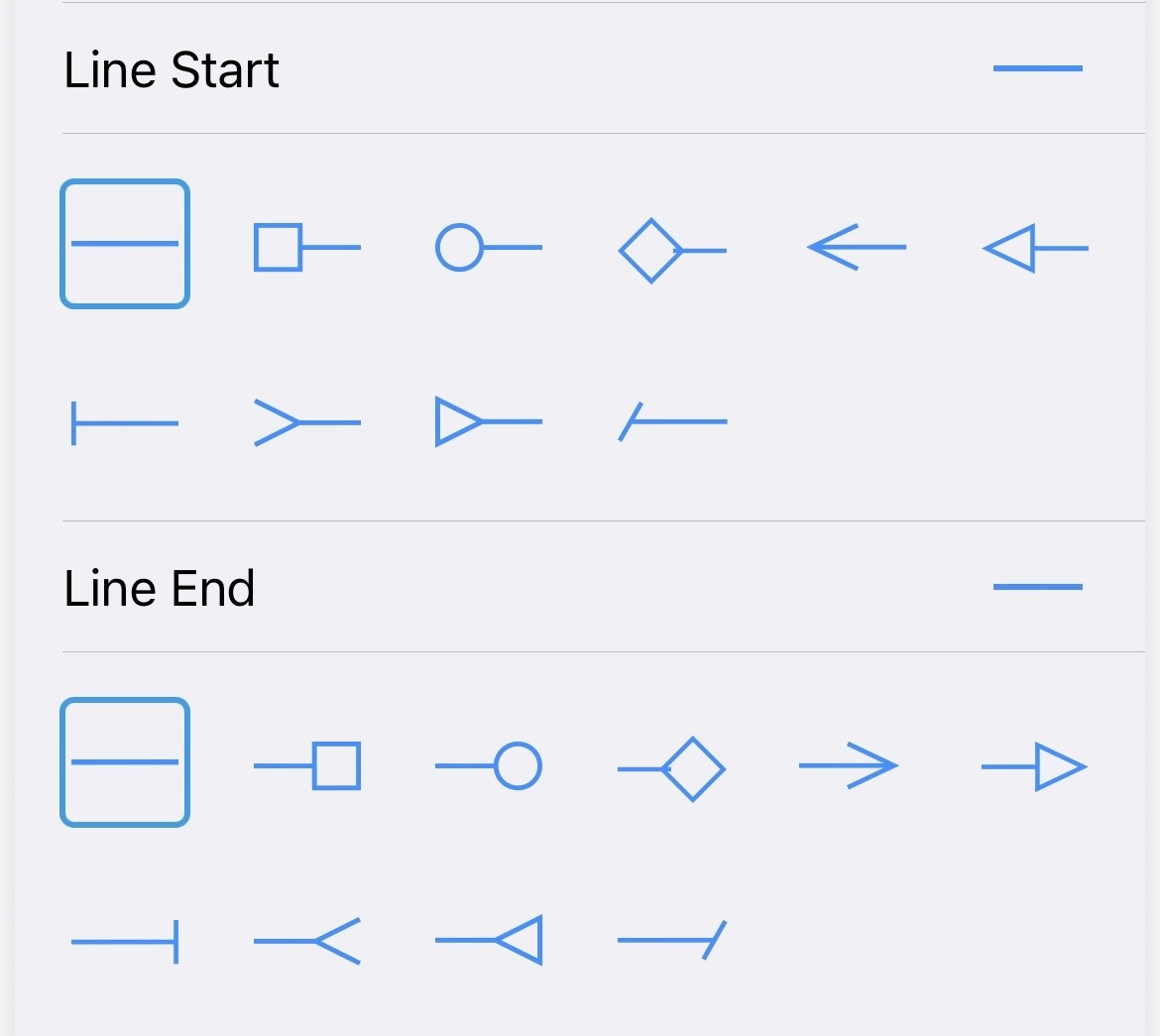Select plain line option under Line End
Screen dimensions: 1160x1036
(125, 762)
